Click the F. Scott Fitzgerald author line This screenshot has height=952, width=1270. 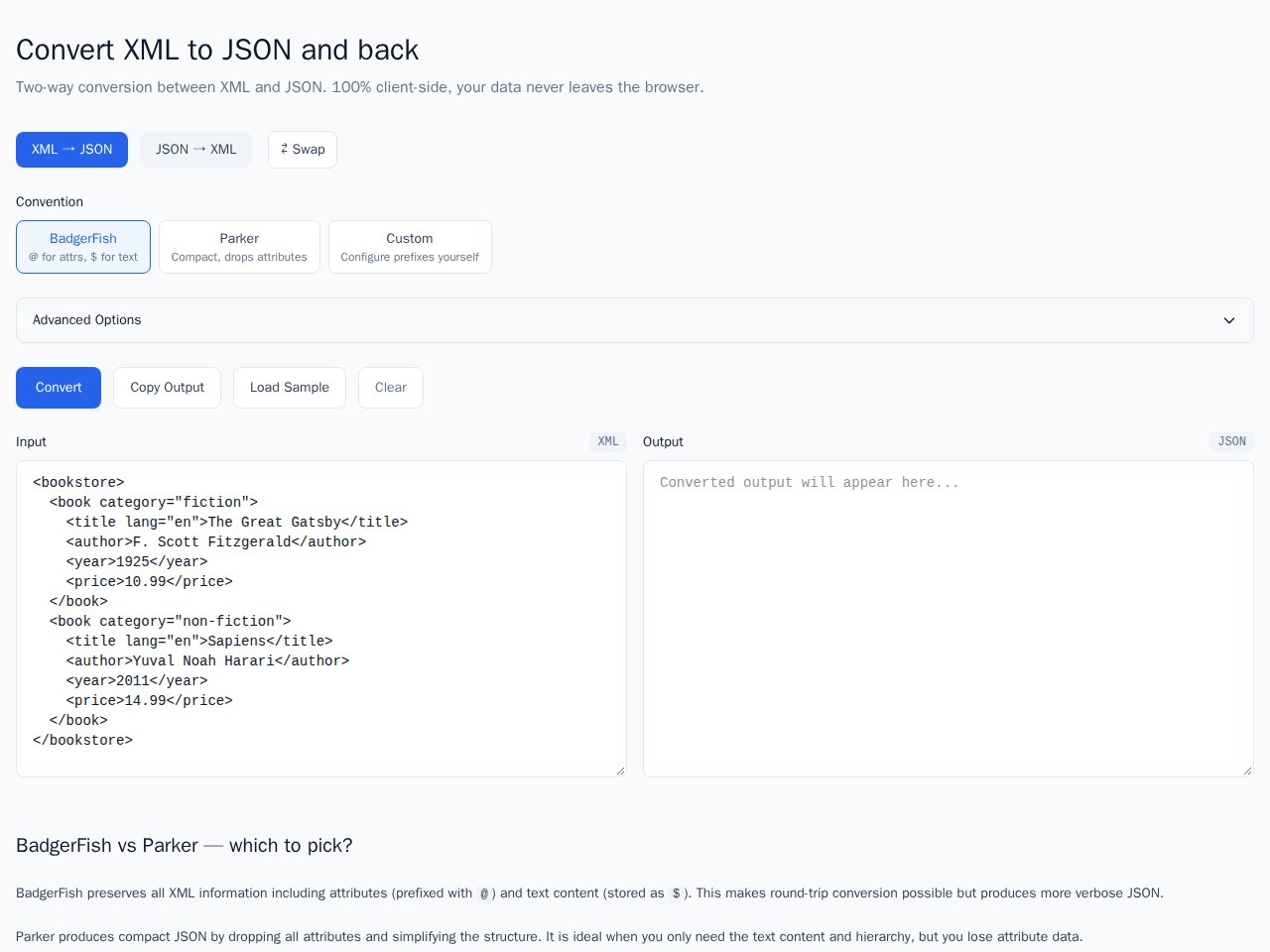click(216, 541)
